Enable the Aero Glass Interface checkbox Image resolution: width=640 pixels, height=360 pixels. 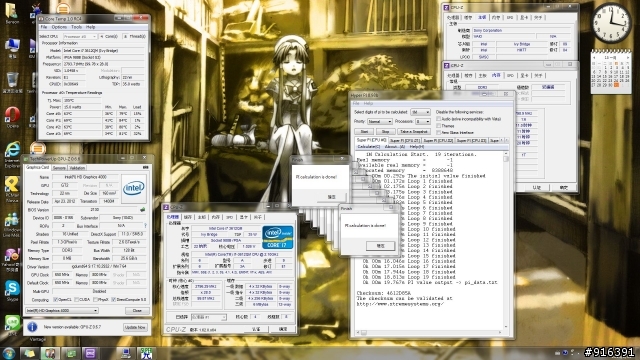tap(438, 132)
